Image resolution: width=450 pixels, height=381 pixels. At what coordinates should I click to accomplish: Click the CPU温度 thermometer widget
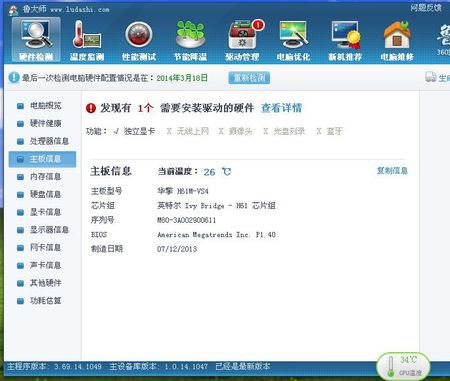coord(403,366)
